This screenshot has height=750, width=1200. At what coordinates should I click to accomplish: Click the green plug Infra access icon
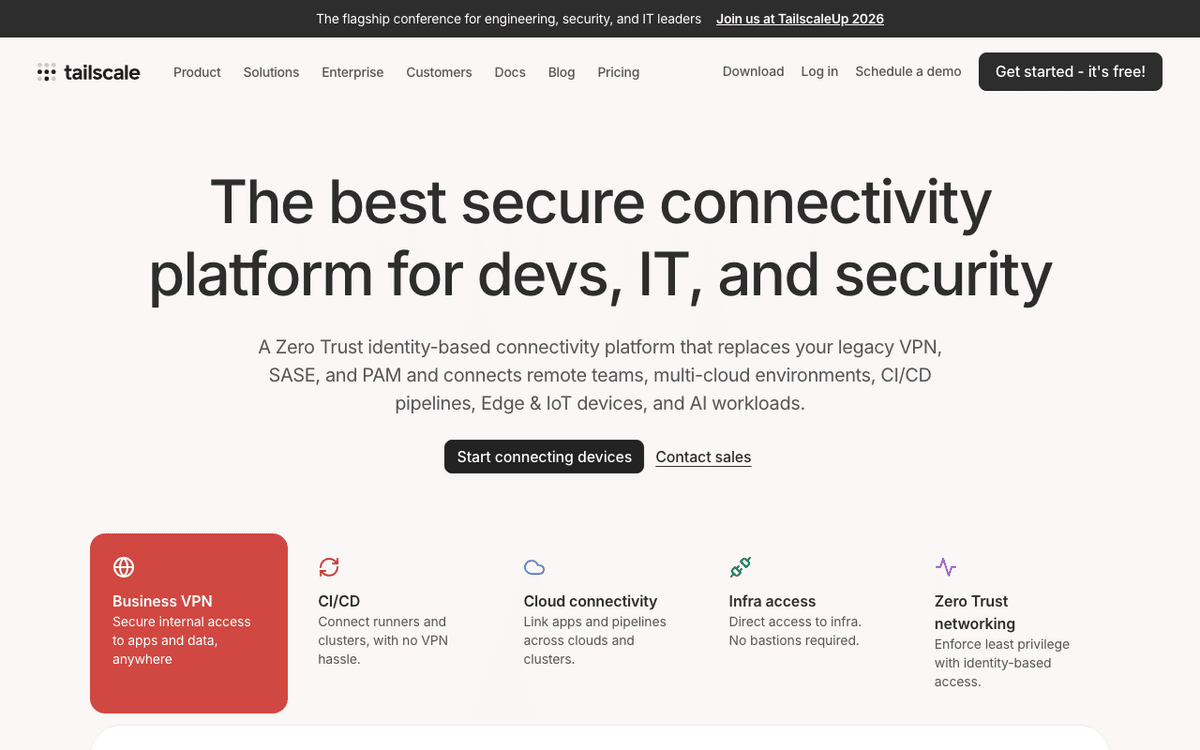tap(740, 567)
